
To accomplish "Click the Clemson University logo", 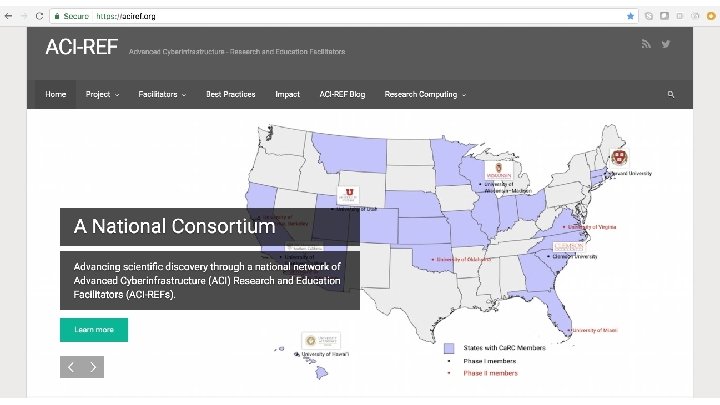I will 568,247.
